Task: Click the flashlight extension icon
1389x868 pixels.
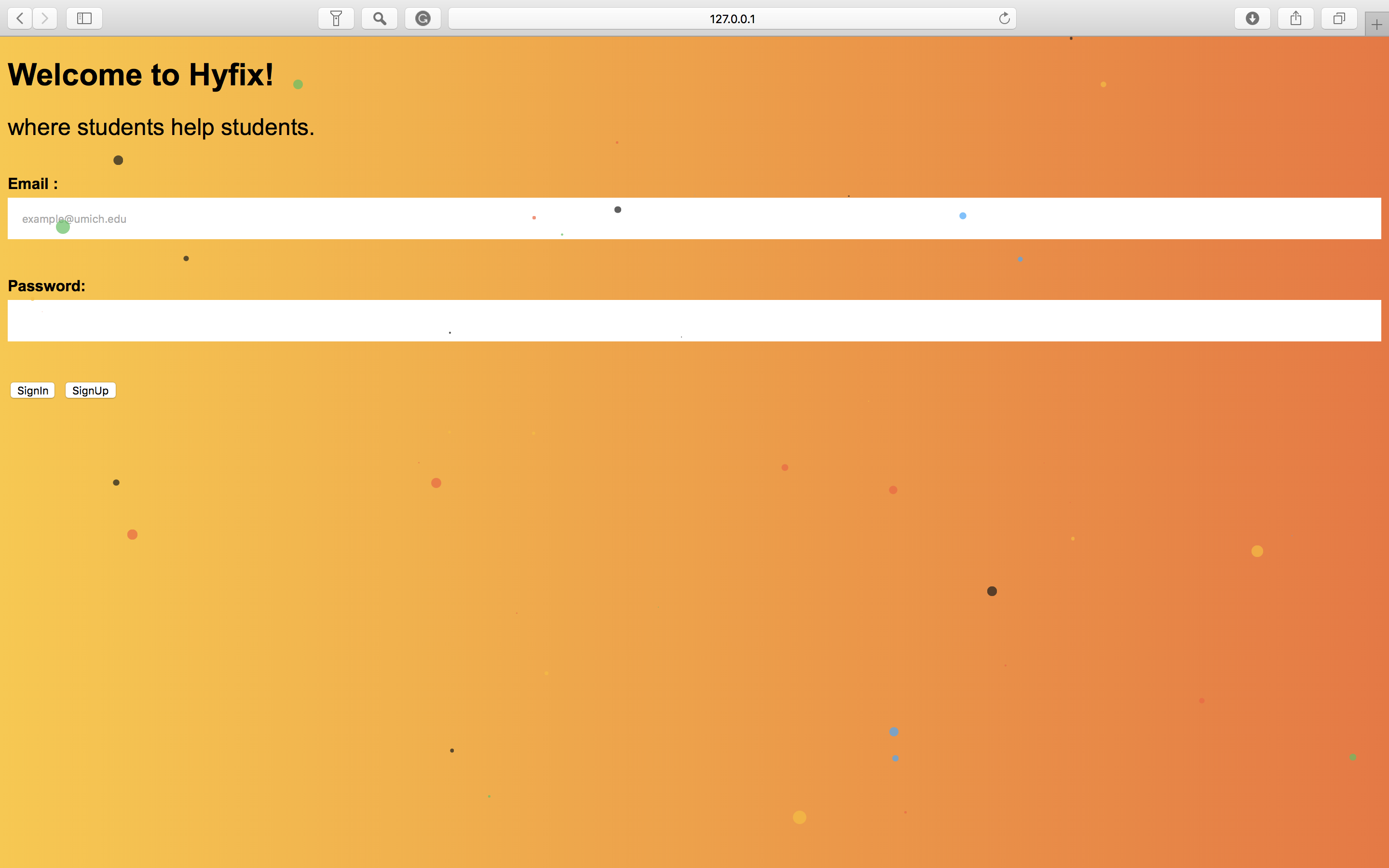Action: 336,18
